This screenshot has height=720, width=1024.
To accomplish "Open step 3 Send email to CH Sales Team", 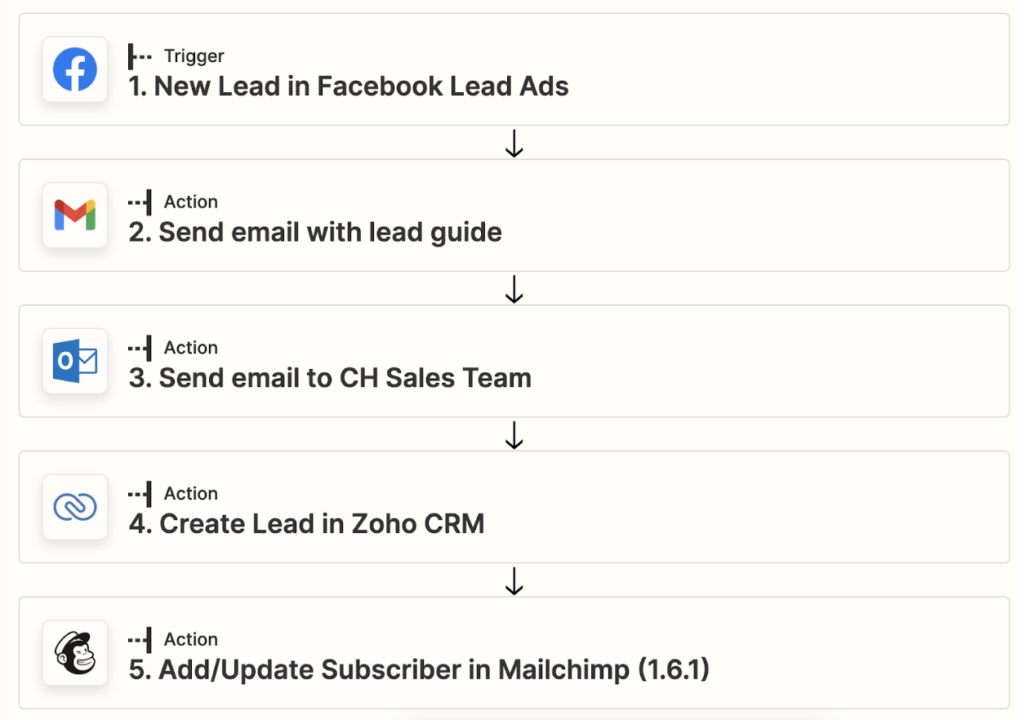I will 514,361.
